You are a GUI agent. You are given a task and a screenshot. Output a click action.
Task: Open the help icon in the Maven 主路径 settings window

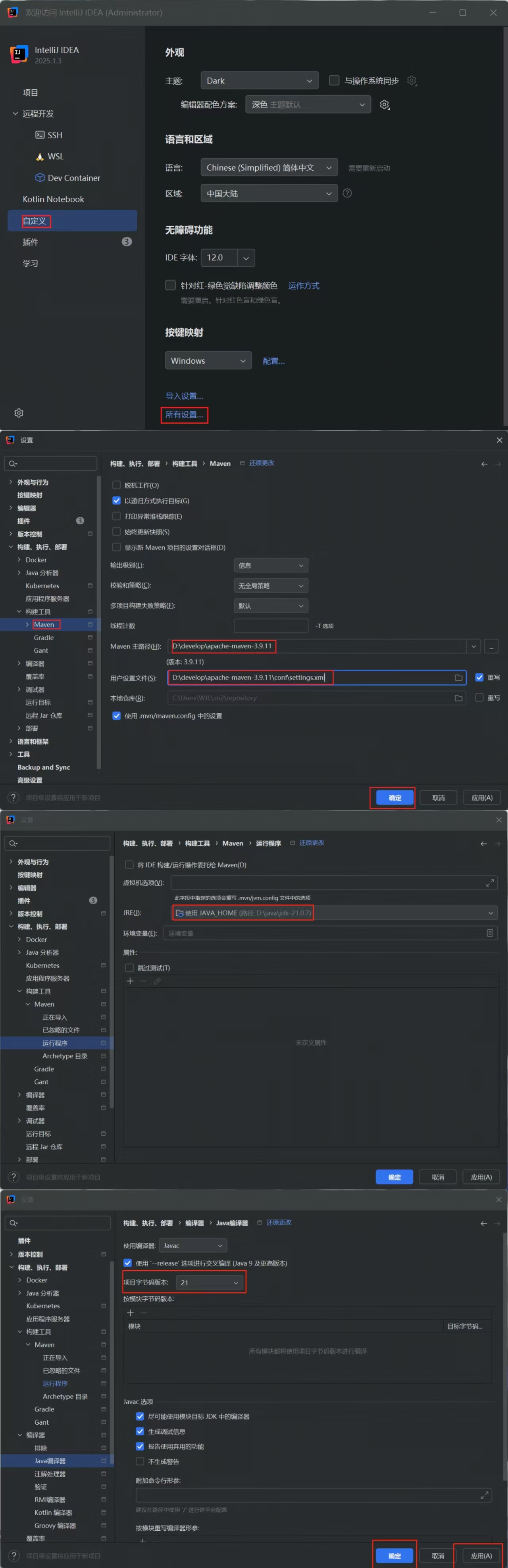click(x=13, y=797)
